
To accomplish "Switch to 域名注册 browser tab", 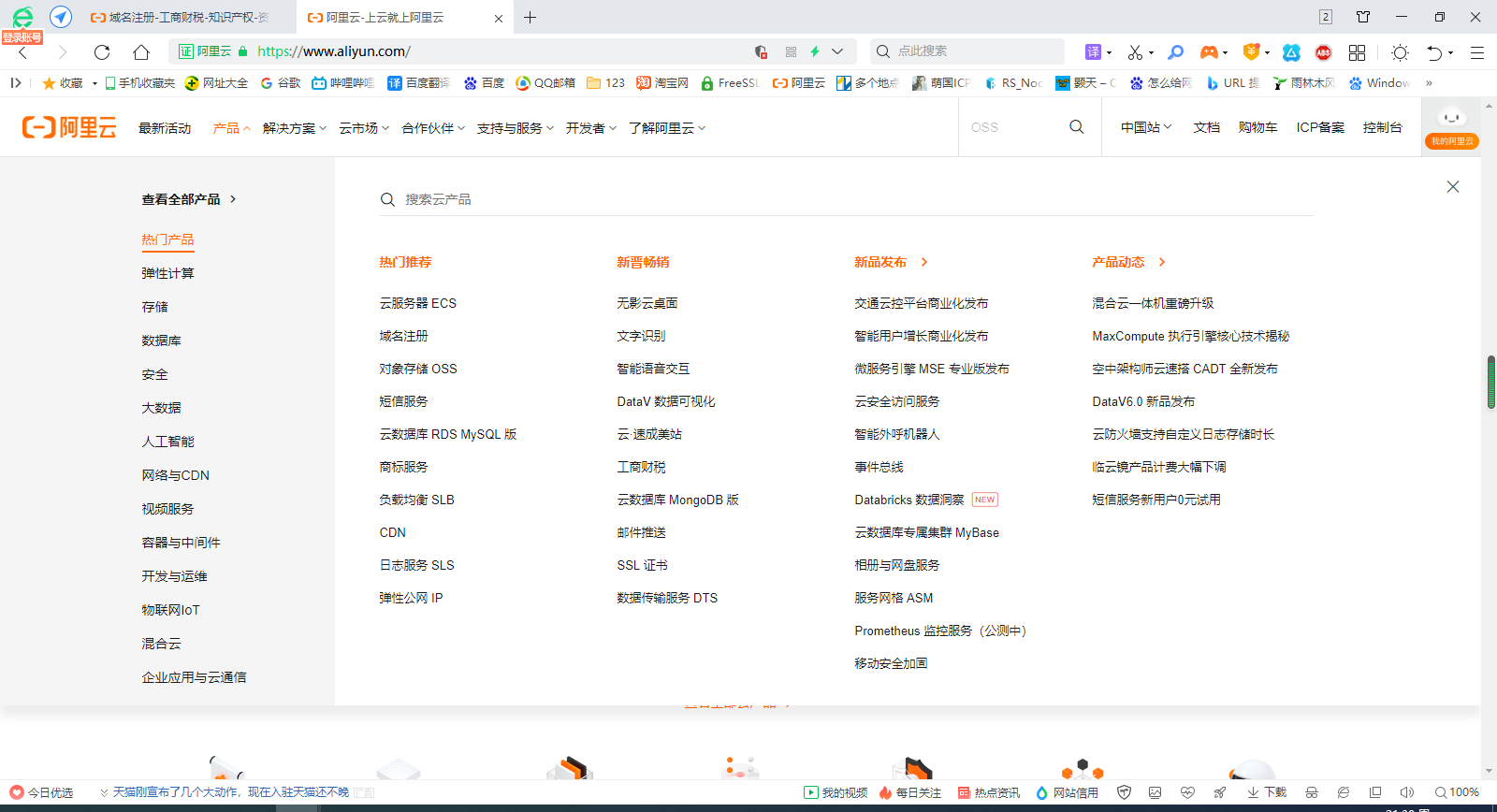I will [x=187, y=18].
